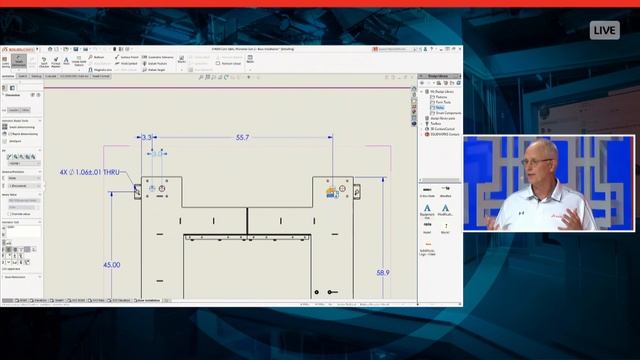
Task: Select the DimXpert dimensioning option
Action: [x=12, y=141]
